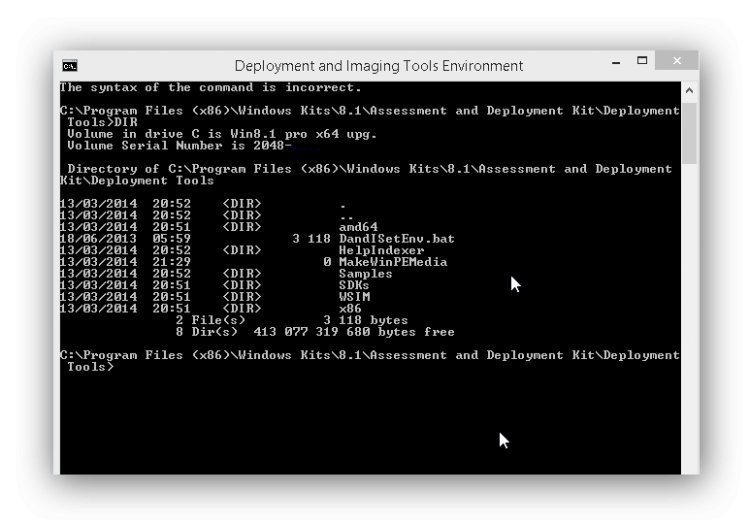Click at the final Tools> command prompt
The width and height of the screenshot is (750, 525).
[91, 367]
